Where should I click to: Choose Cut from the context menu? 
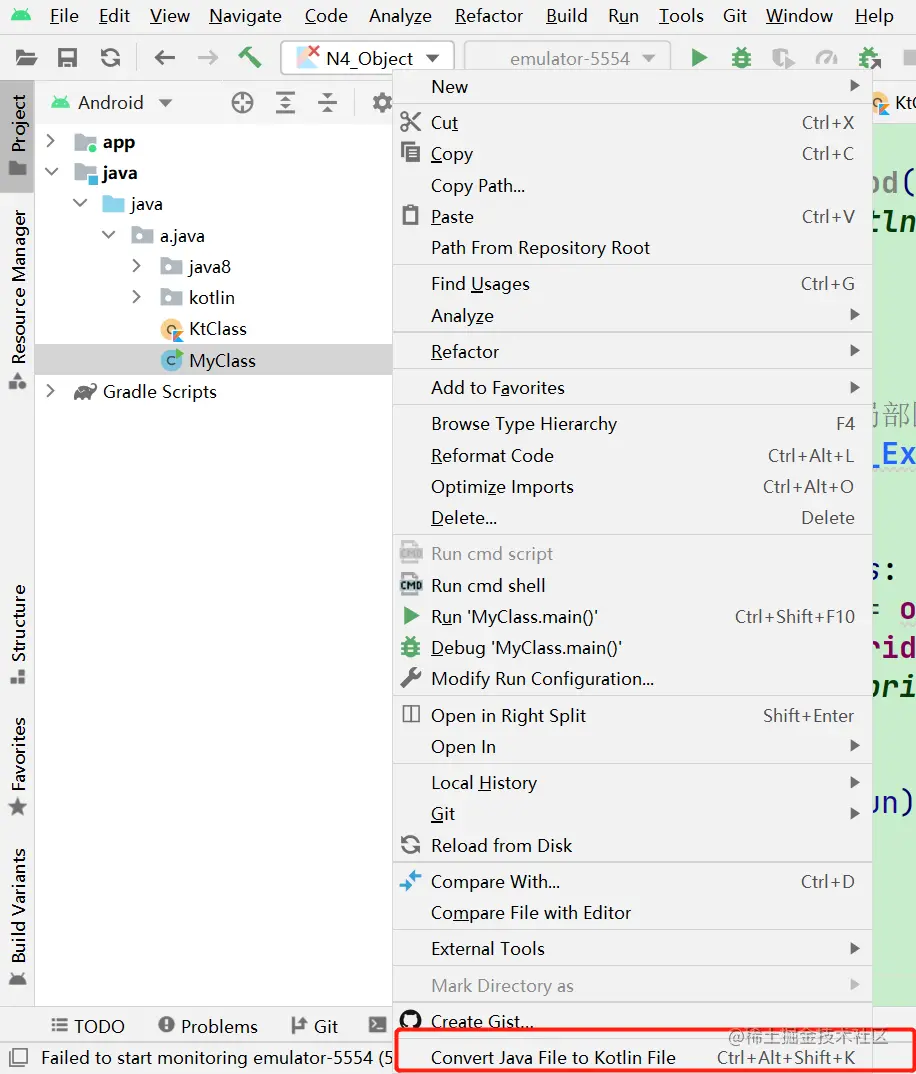[632, 123]
